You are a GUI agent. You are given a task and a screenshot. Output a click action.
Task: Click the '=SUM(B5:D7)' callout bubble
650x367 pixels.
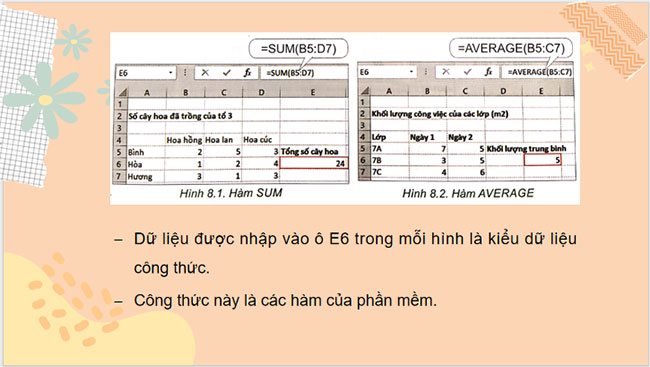(298, 49)
